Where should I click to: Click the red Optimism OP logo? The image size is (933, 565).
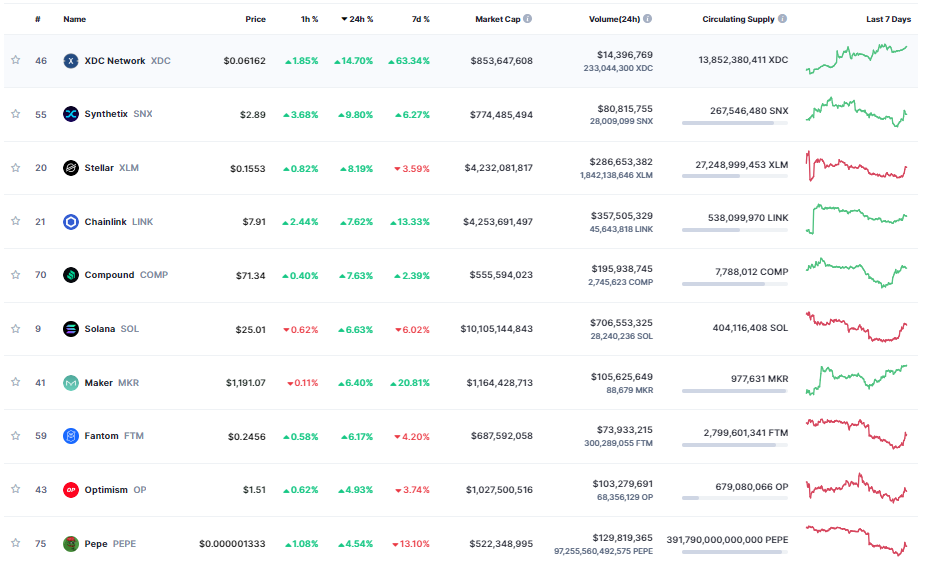(x=71, y=490)
